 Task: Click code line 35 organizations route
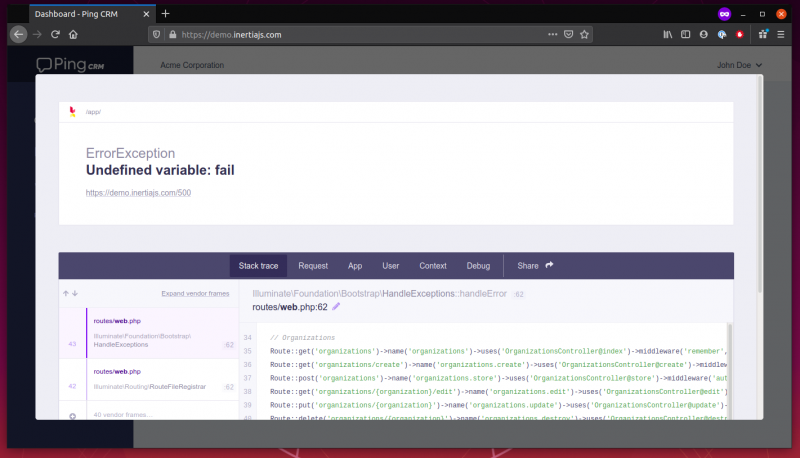point(497,351)
